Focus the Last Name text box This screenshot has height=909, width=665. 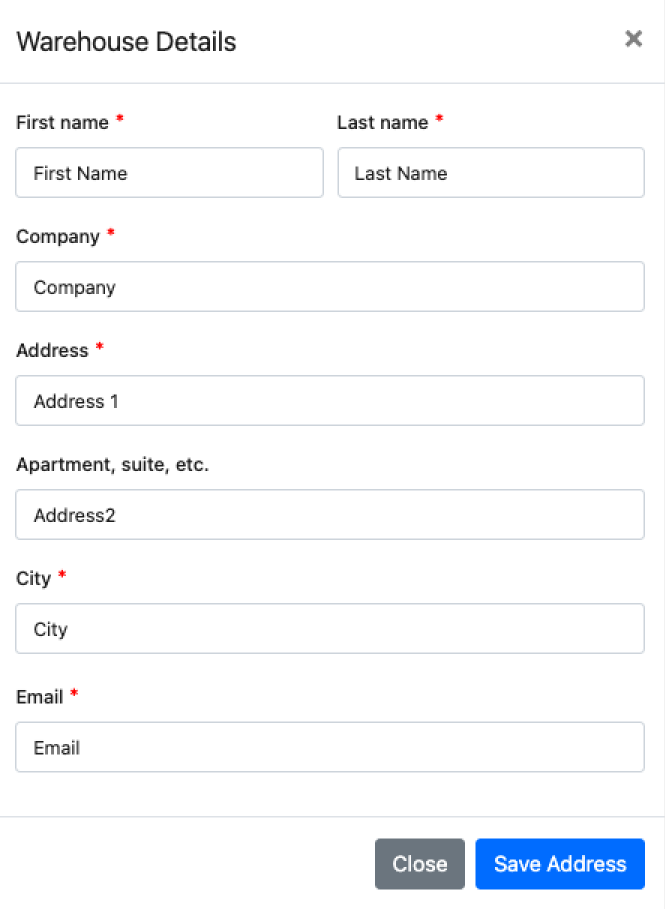coord(491,173)
